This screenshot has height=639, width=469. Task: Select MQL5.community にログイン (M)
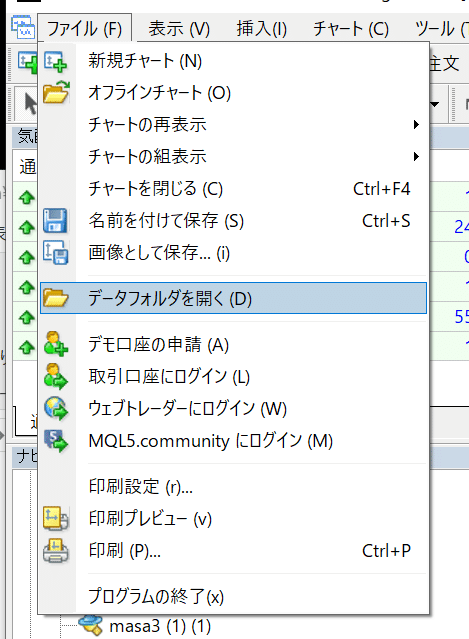[233, 441]
